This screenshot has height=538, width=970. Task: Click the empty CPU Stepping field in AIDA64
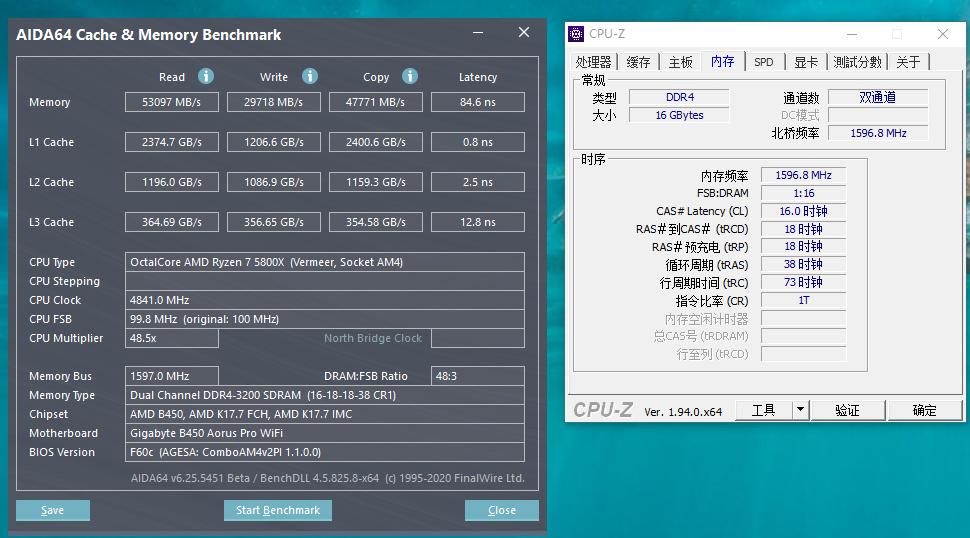pos(325,281)
